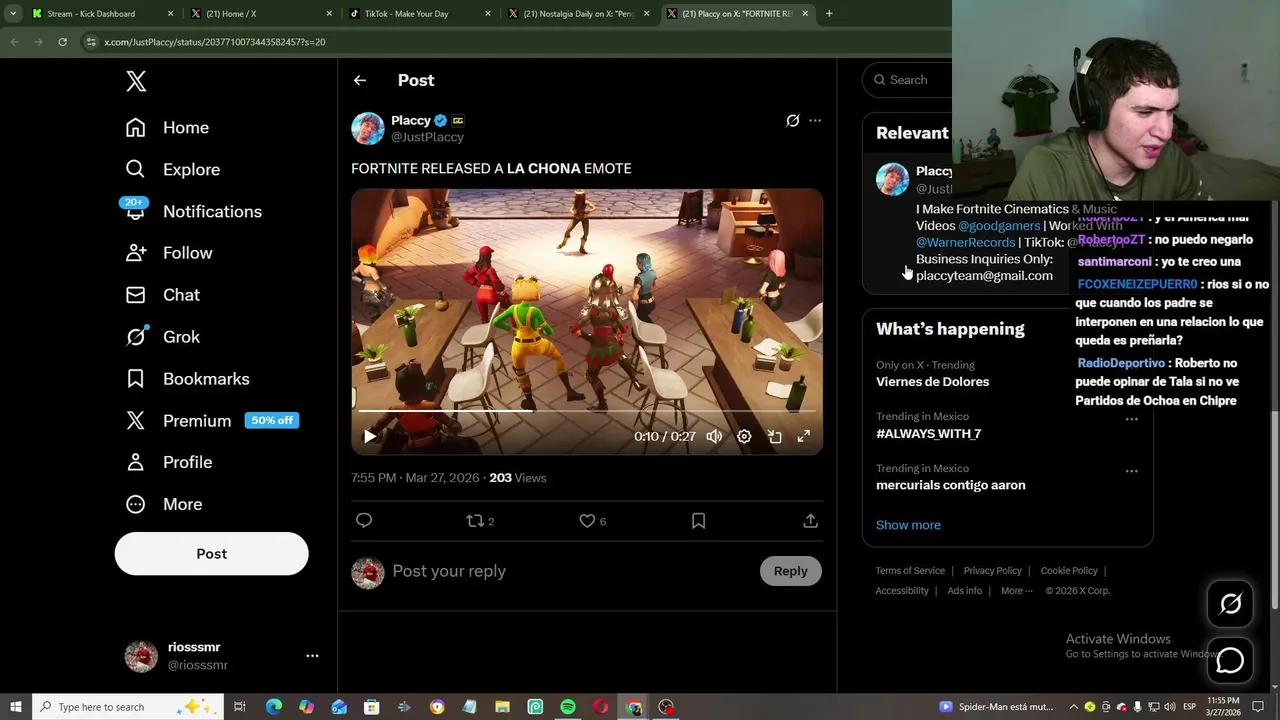
Task: Open the Viernes de Dolores trend
Action: 932,382
